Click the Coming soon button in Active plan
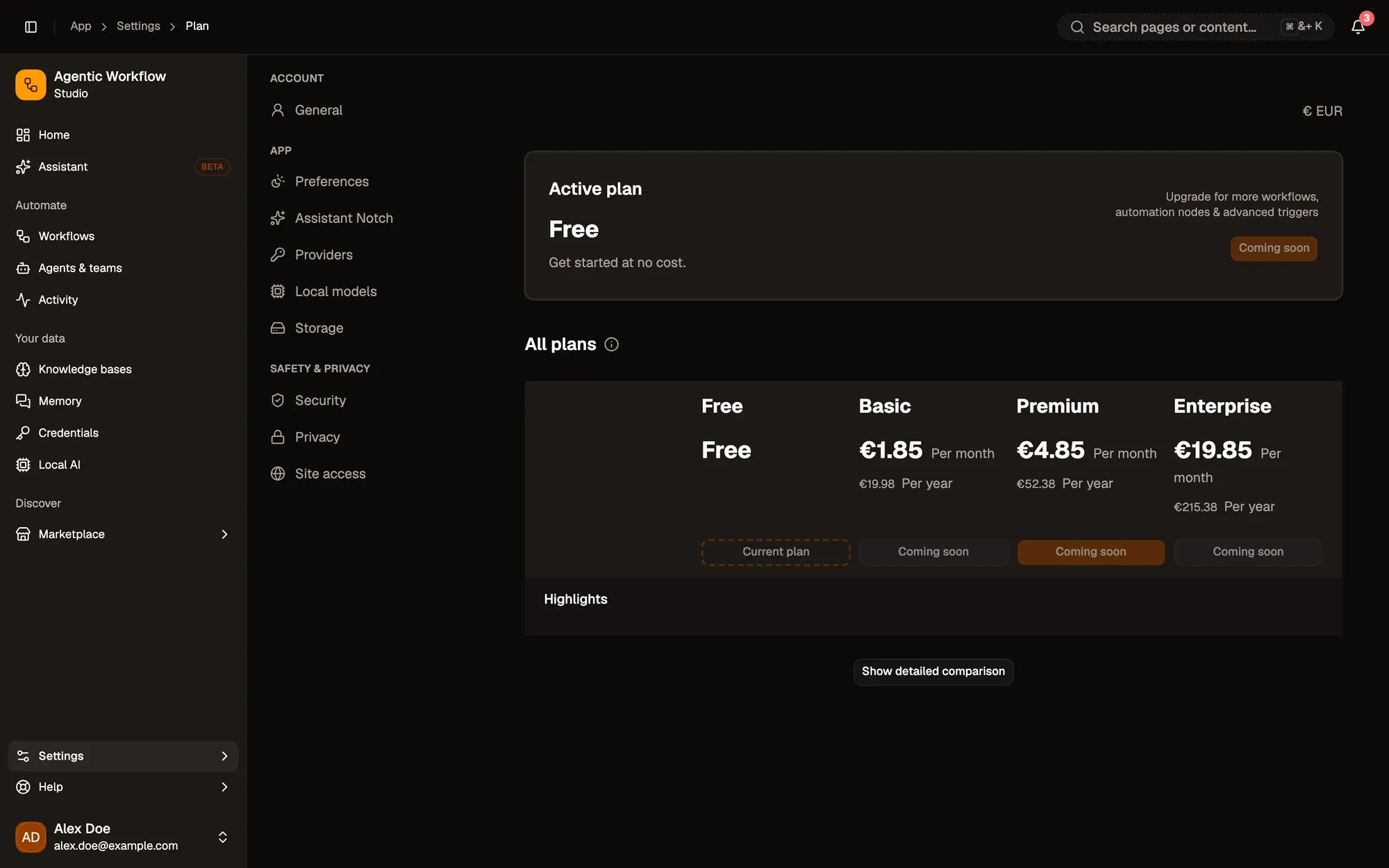This screenshot has width=1389, height=868. 1274,249
